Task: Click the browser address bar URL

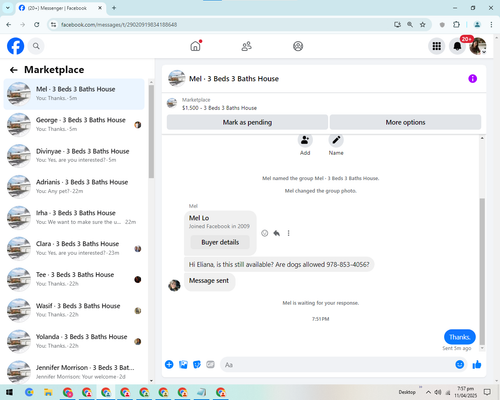Action: (x=119, y=25)
